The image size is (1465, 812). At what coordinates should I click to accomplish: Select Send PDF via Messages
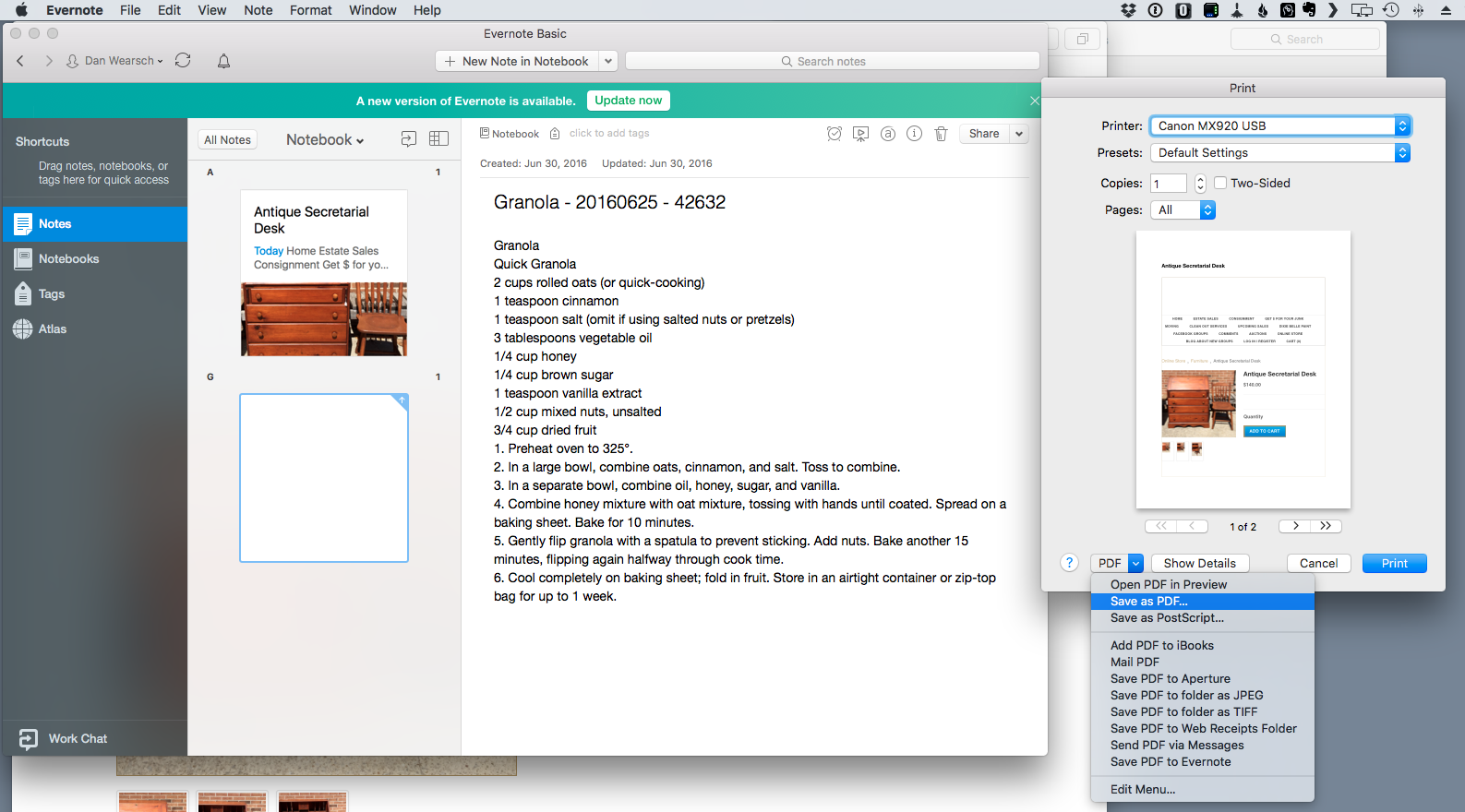pos(1202,746)
